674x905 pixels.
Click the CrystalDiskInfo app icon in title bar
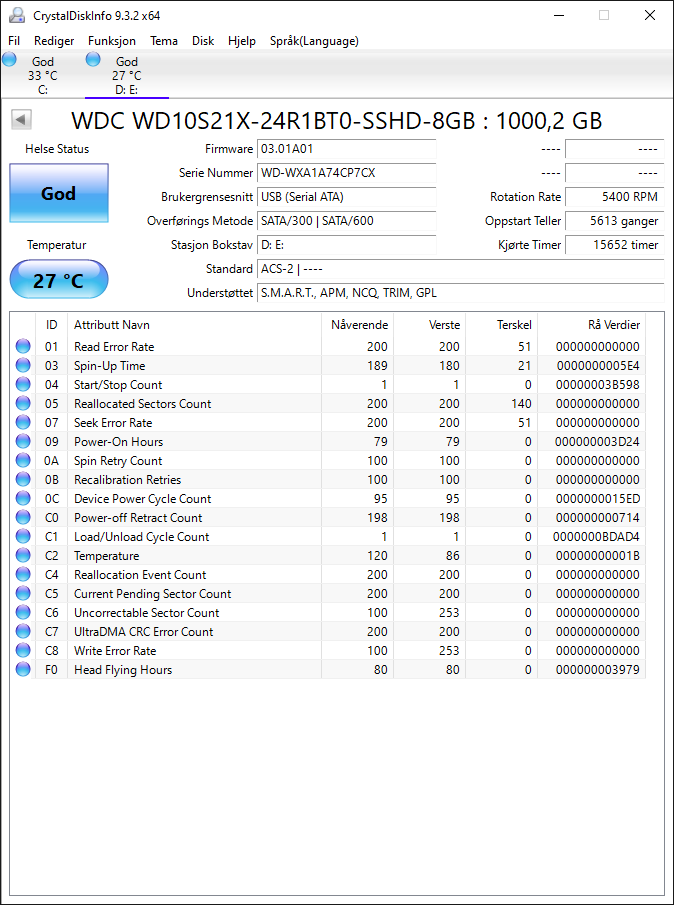(x=17, y=16)
